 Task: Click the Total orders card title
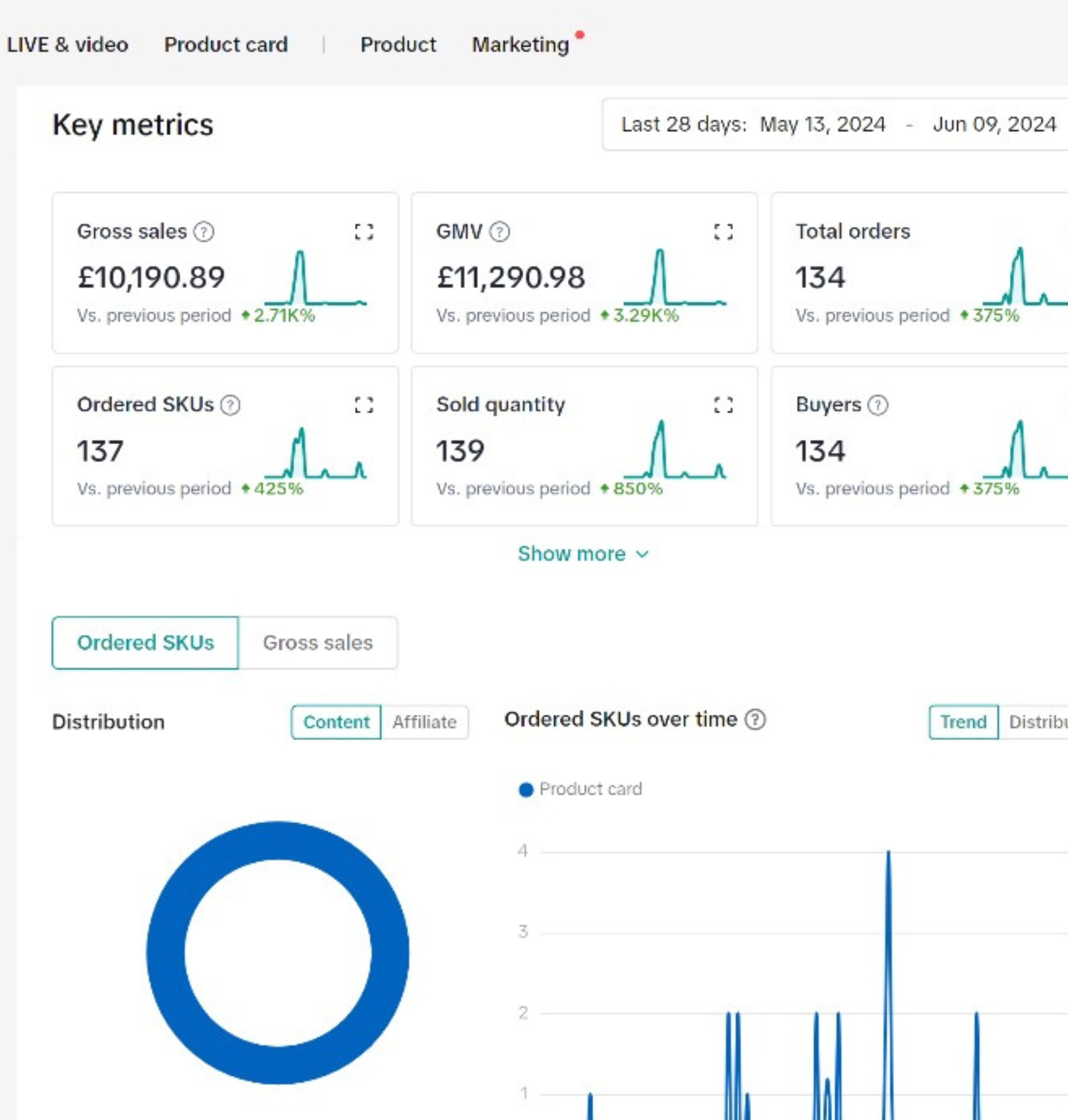pyautogui.click(x=853, y=231)
